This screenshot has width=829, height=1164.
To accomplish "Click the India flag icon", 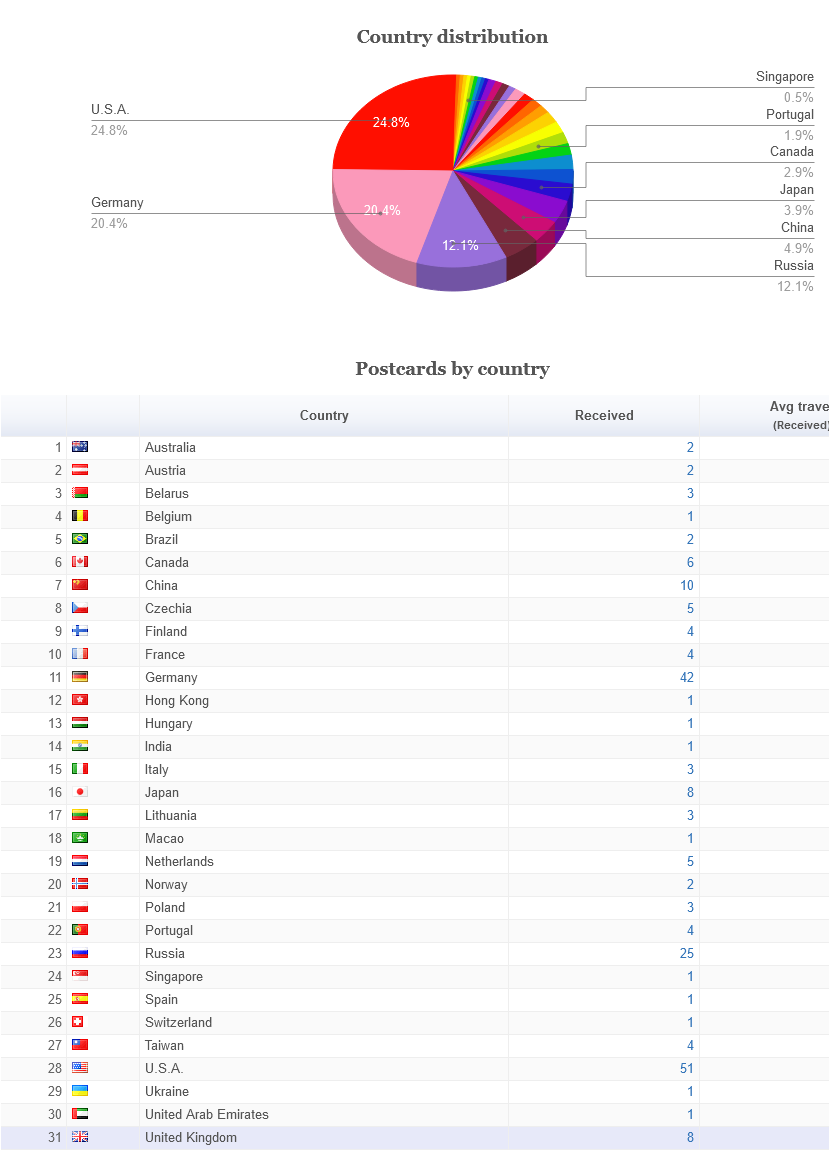I will 80,746.
